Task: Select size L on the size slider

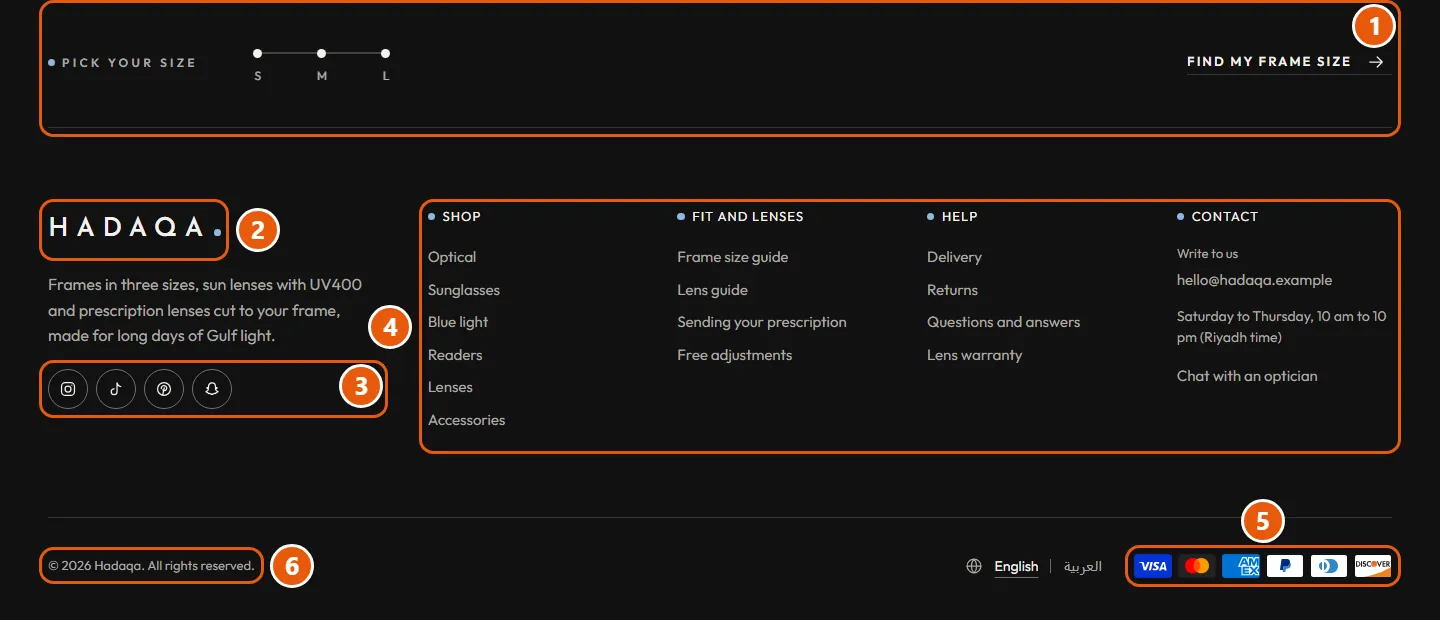Action: pyautogui.click(x=386, y=64)
